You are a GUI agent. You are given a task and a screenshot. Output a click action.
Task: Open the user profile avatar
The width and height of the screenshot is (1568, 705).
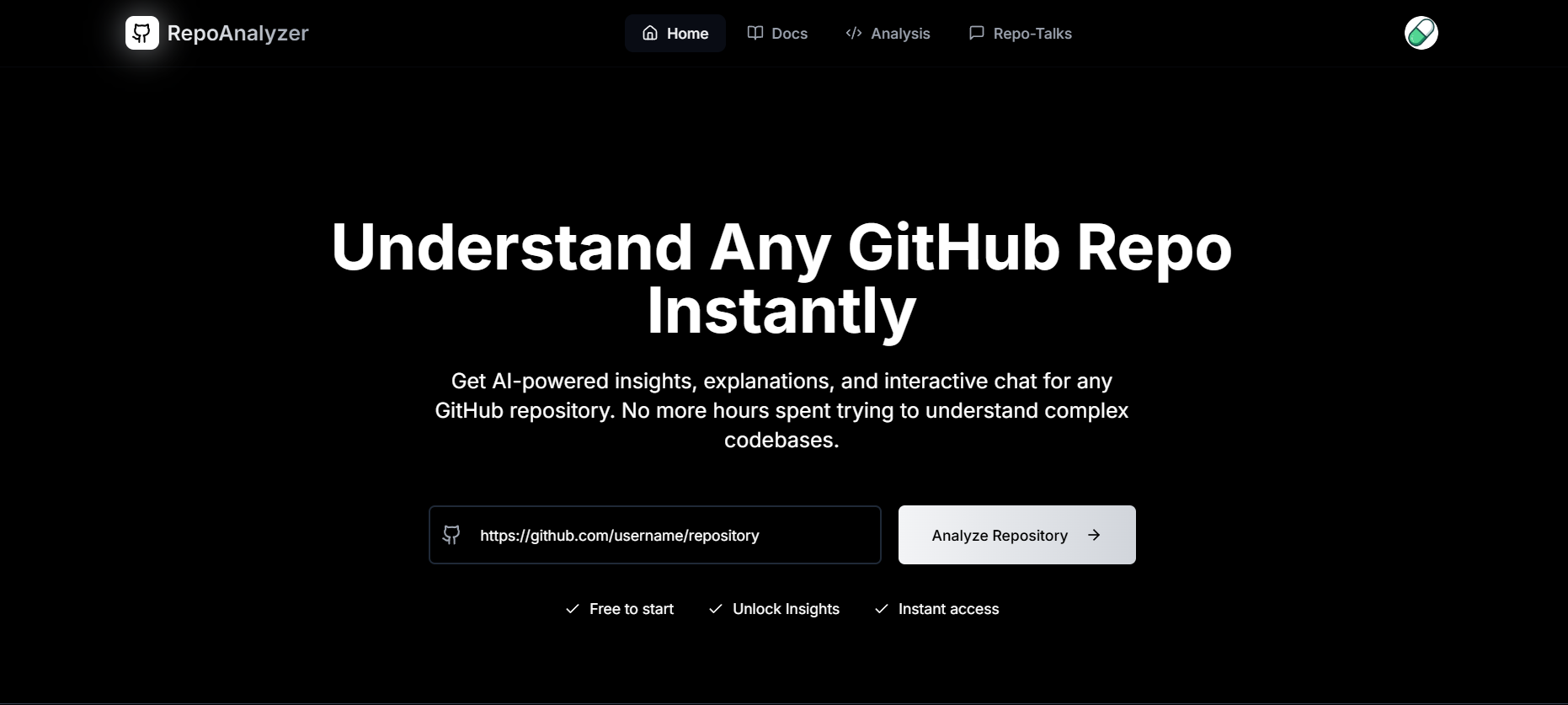[1421, 33]
